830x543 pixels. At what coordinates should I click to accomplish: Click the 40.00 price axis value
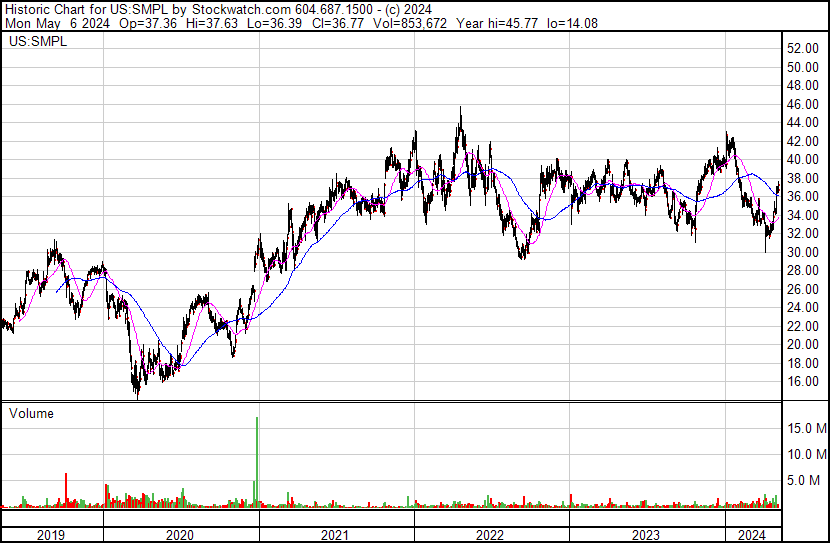(803, 159)
